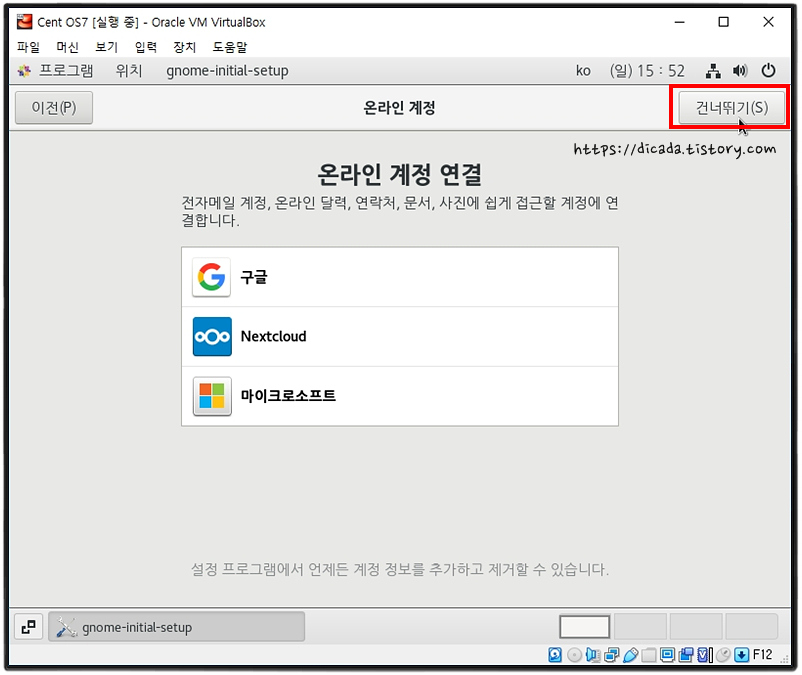This screenshot has width=802, height=675.
Task: Click the gnome-initial-setup taskbar tool icon
Action: tap(66, 627)
